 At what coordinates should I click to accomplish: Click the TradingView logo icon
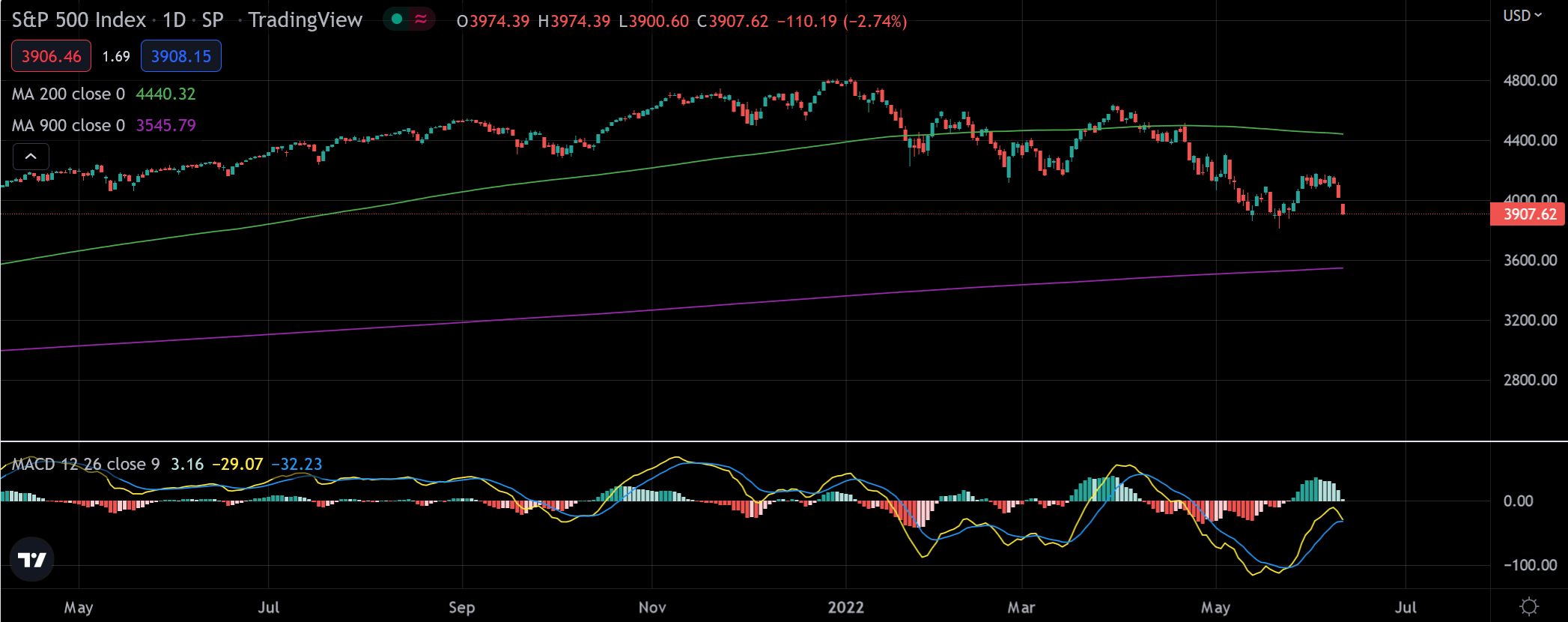(31, 559)
